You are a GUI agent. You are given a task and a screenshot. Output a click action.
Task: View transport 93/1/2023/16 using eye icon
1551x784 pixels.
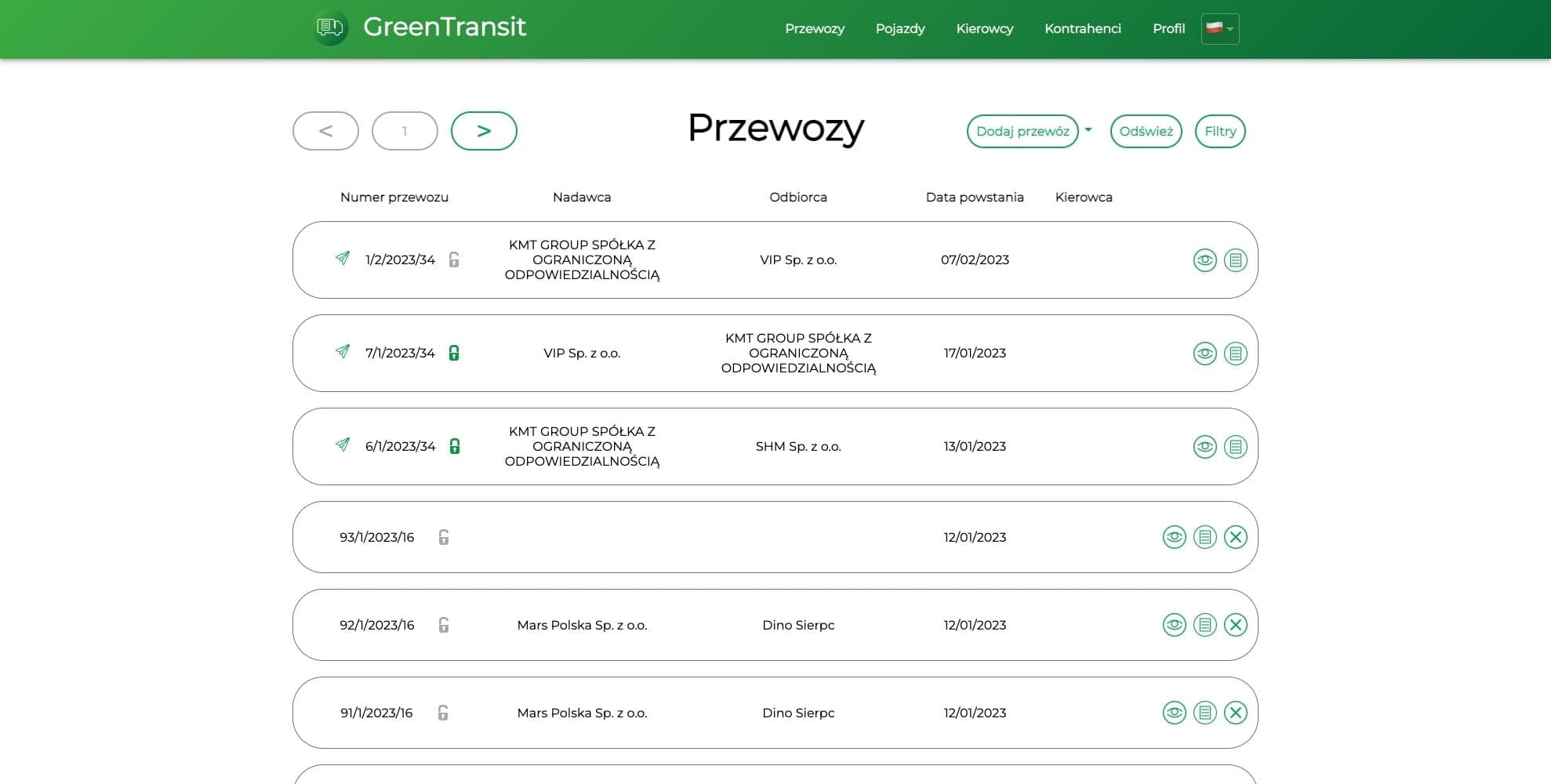(x=1174, y=537)
